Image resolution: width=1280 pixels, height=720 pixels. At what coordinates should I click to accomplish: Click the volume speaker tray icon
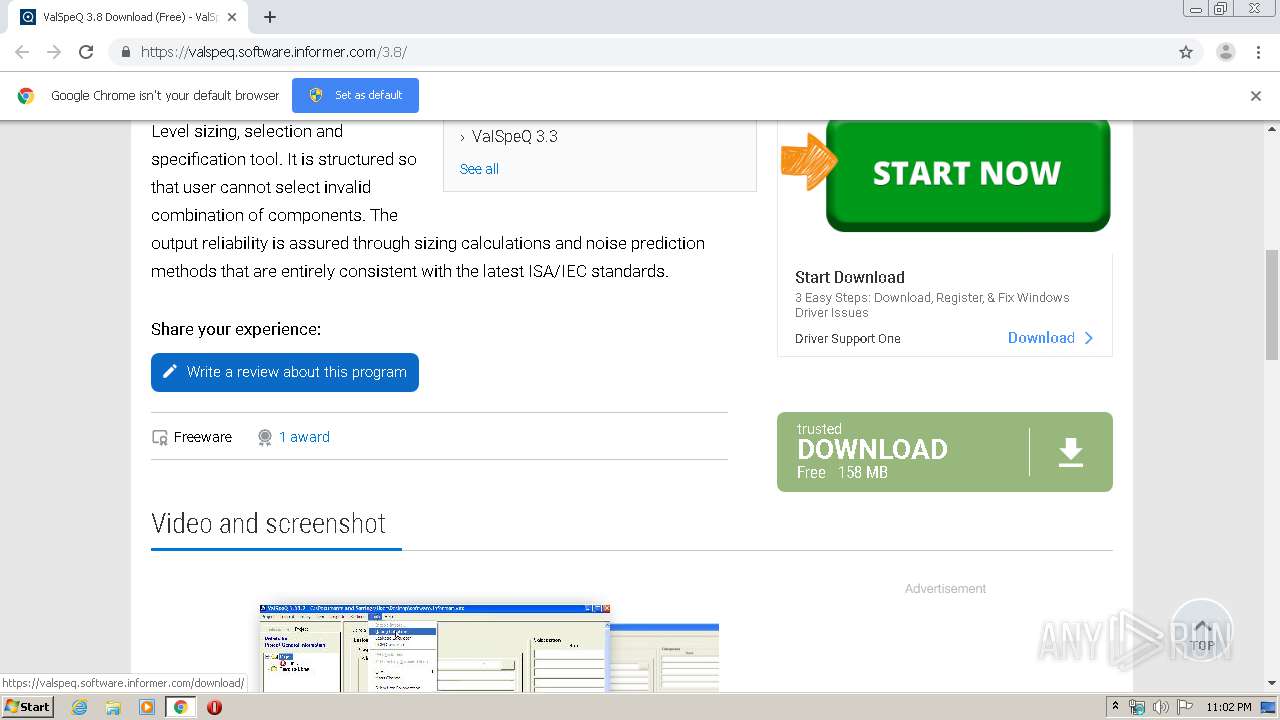tap(1160, 707)
